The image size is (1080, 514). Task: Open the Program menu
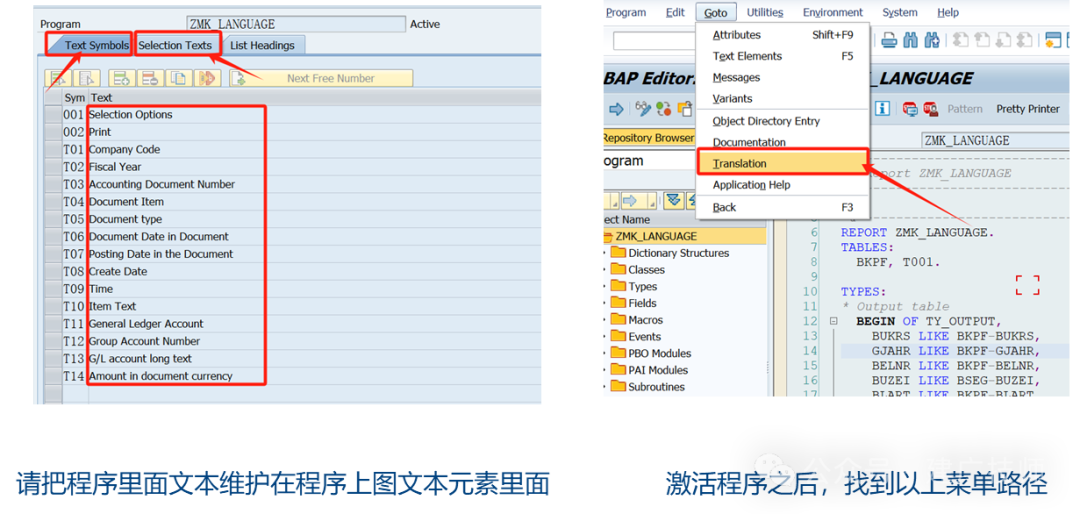click(625, 12)
